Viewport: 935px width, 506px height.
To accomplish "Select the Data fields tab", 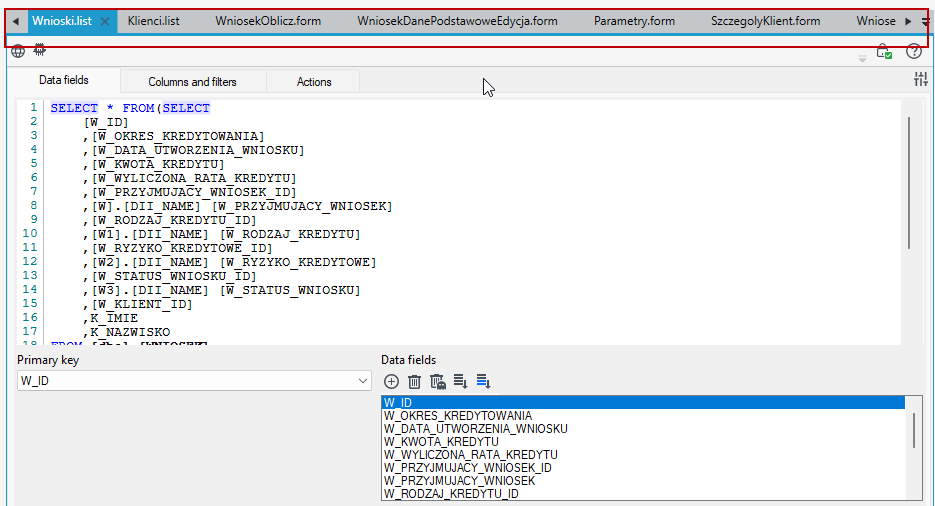I will (x=64, y=80).
